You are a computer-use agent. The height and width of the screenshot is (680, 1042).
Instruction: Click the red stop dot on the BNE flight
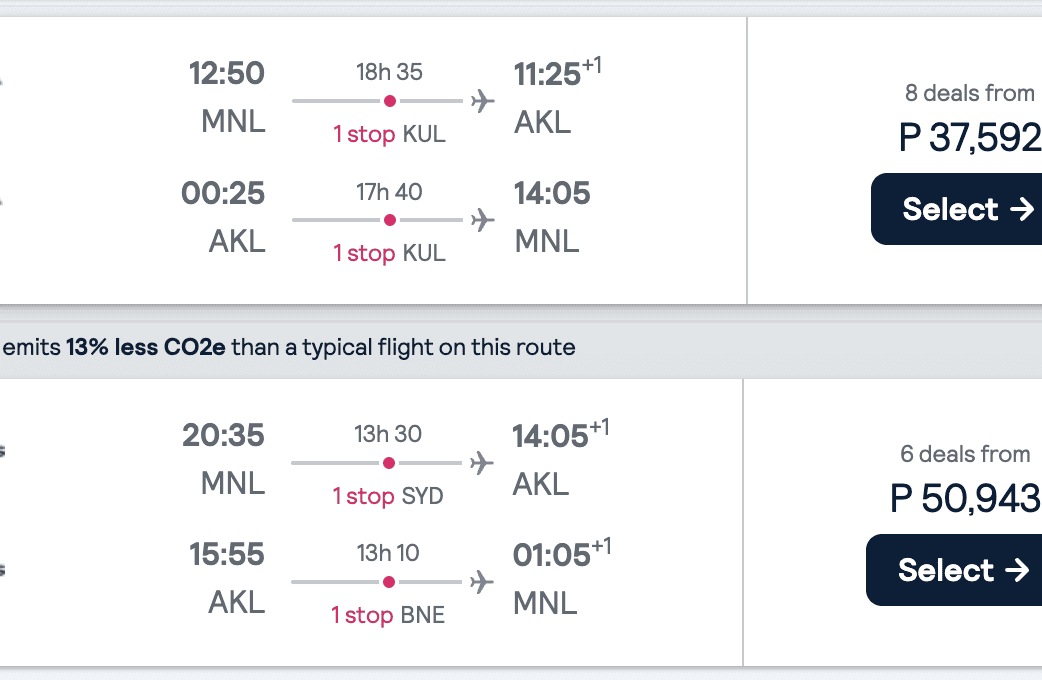coord(389,582)
